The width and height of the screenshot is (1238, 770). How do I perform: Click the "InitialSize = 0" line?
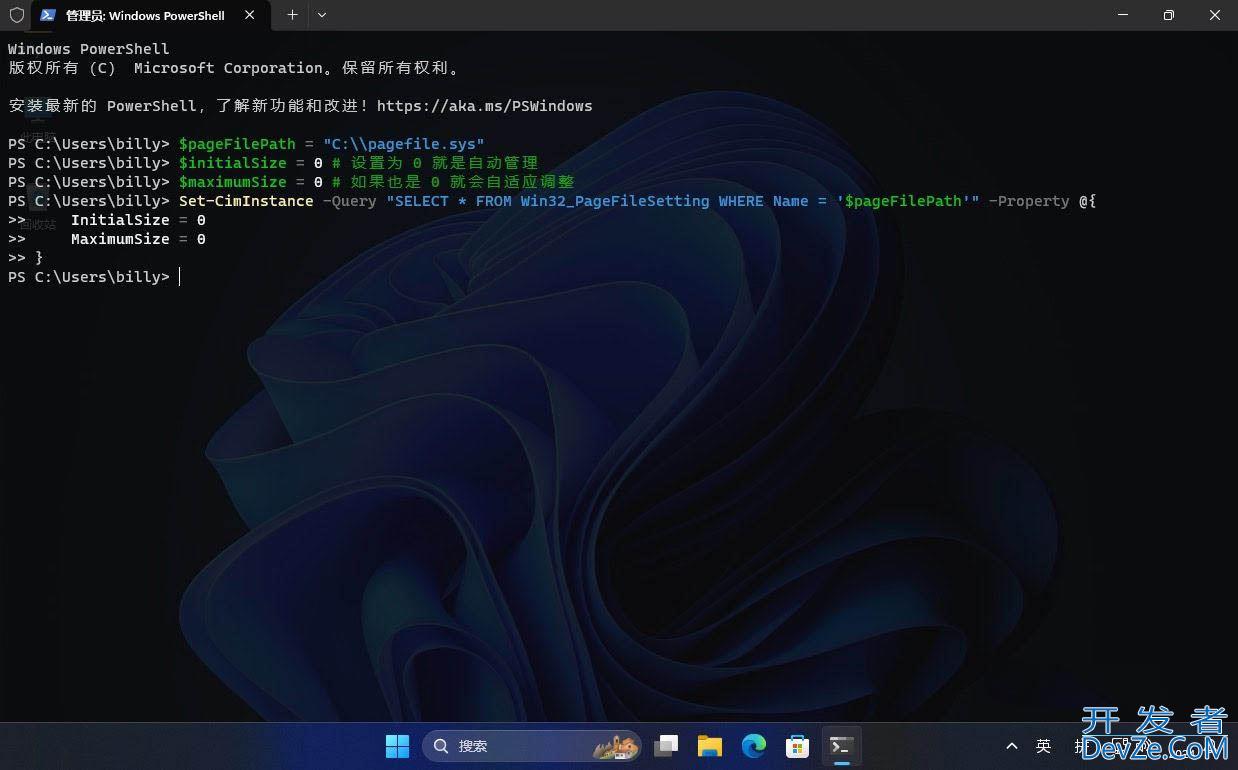138,220
